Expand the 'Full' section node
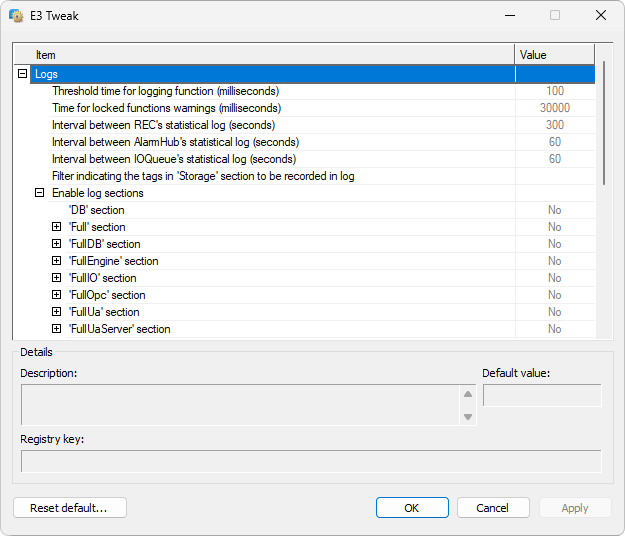Screen dimensions: 625x536 pyautogui.click(x=57, y=227)
